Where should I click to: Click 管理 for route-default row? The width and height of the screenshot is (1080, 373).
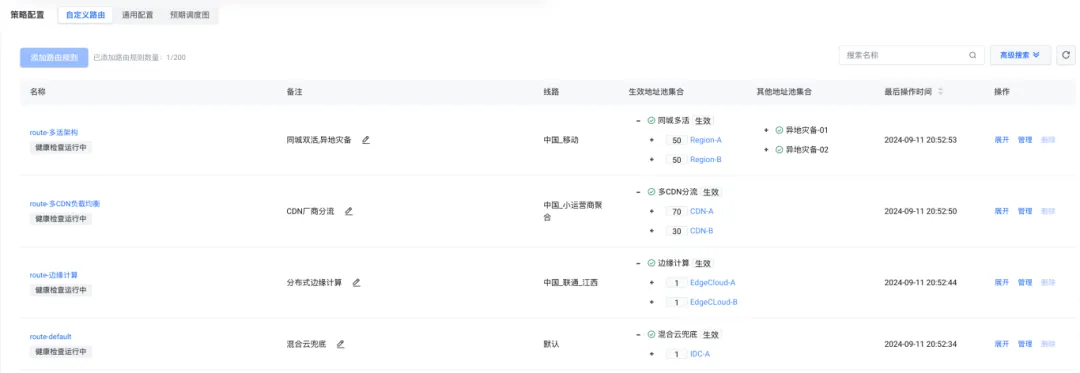pyautogui.click(x=1025, y=343)
